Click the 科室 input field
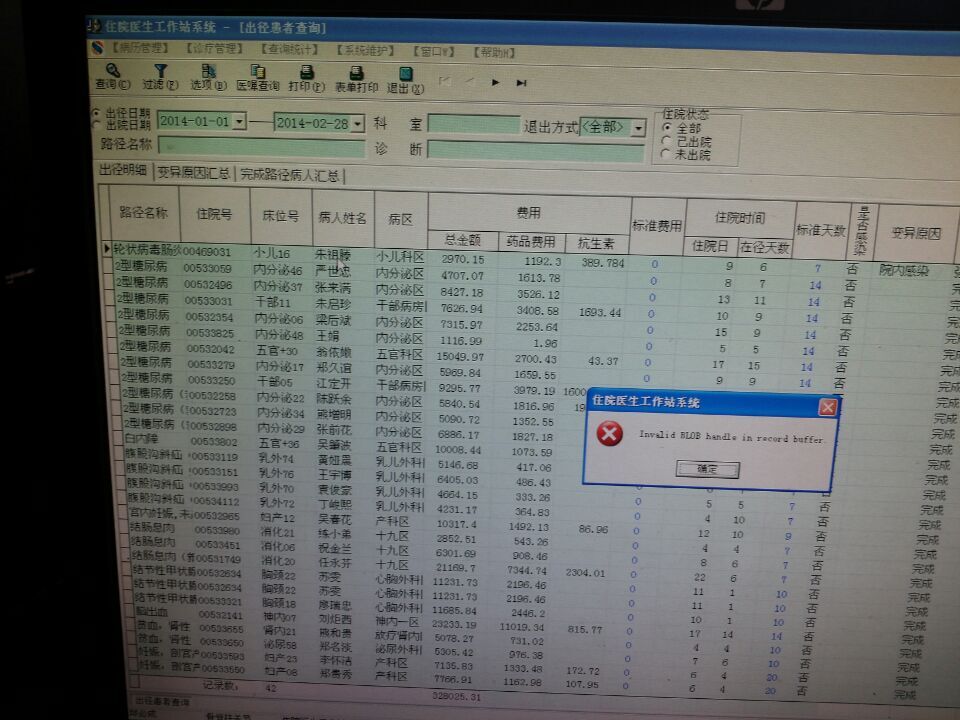This screenshot has width=960, height=720. click(x=474, y=124)
